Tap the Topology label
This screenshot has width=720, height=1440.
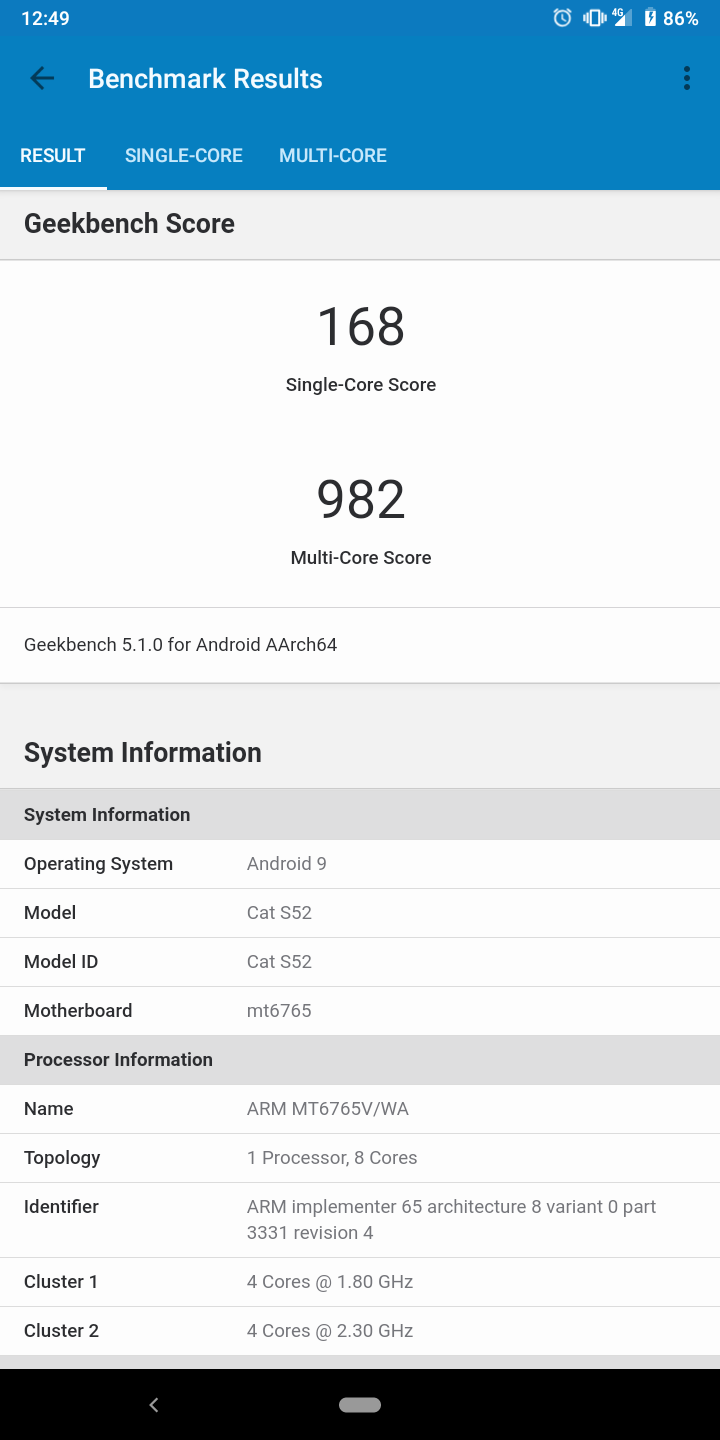point(62,1158)
